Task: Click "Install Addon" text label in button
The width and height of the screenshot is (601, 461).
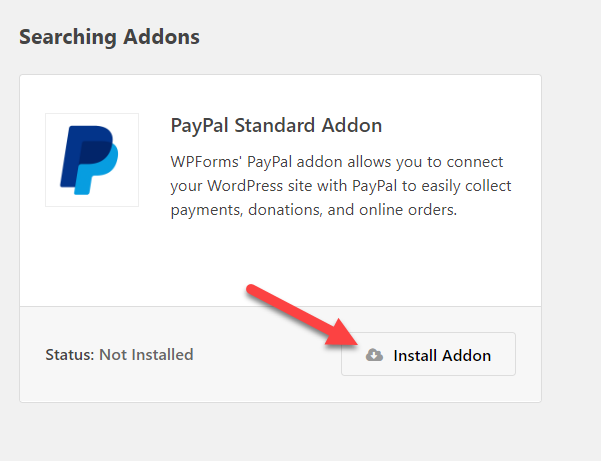Action: point(442,356)
